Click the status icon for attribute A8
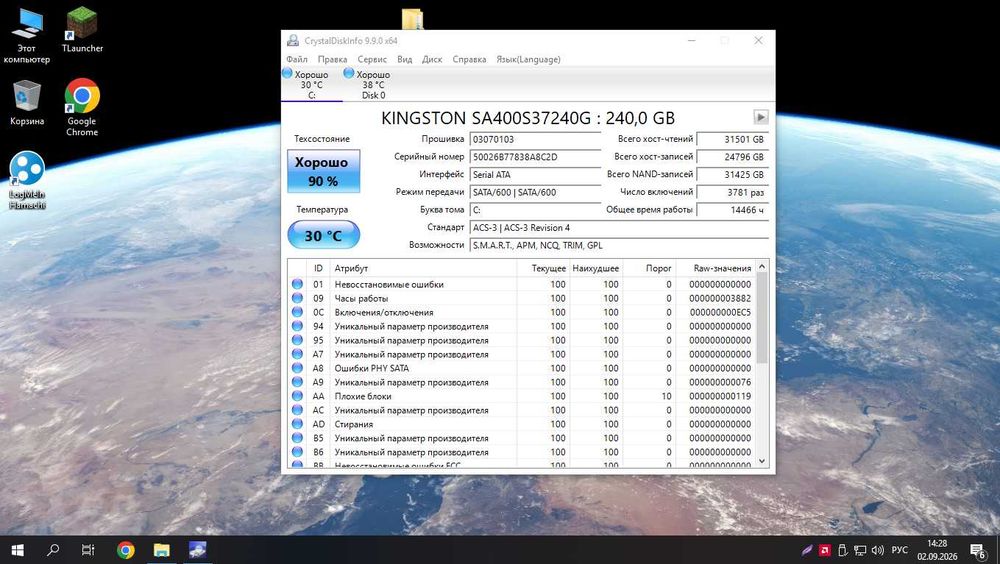The image size is (1000, 564). pos(297,368)
